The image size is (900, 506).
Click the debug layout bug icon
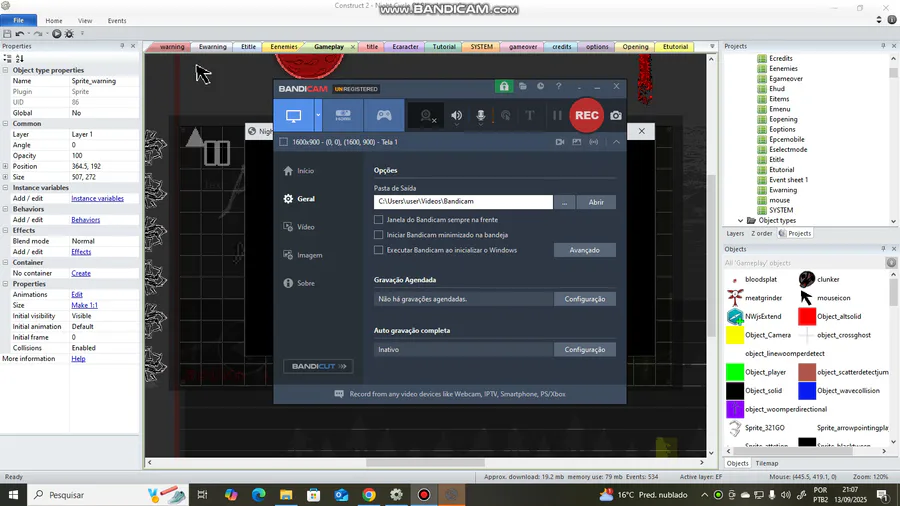(69, 34)
